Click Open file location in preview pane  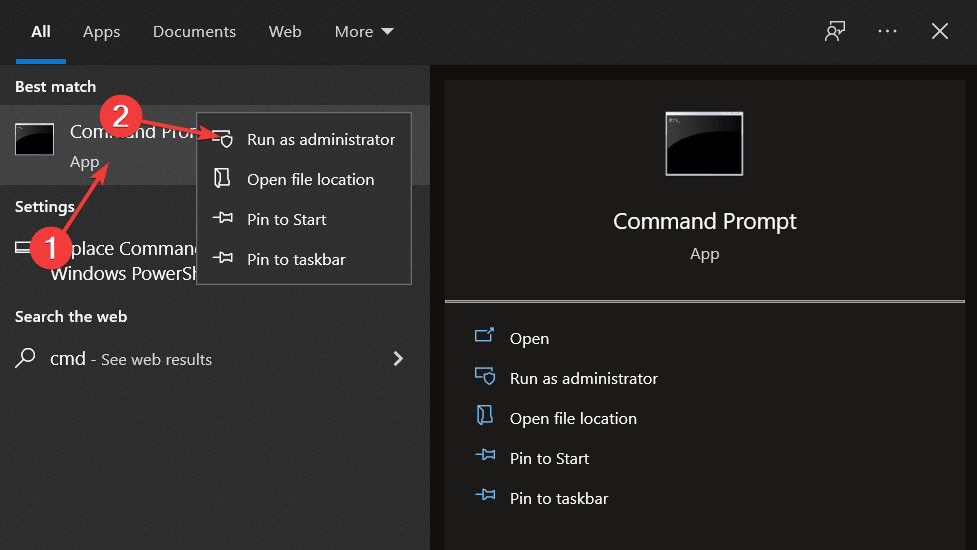(573, 419)
